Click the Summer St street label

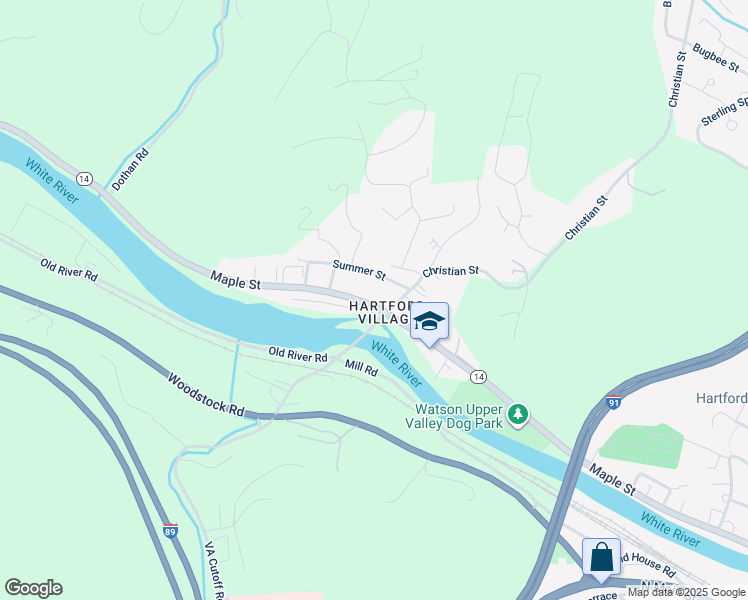coord(359,270)
